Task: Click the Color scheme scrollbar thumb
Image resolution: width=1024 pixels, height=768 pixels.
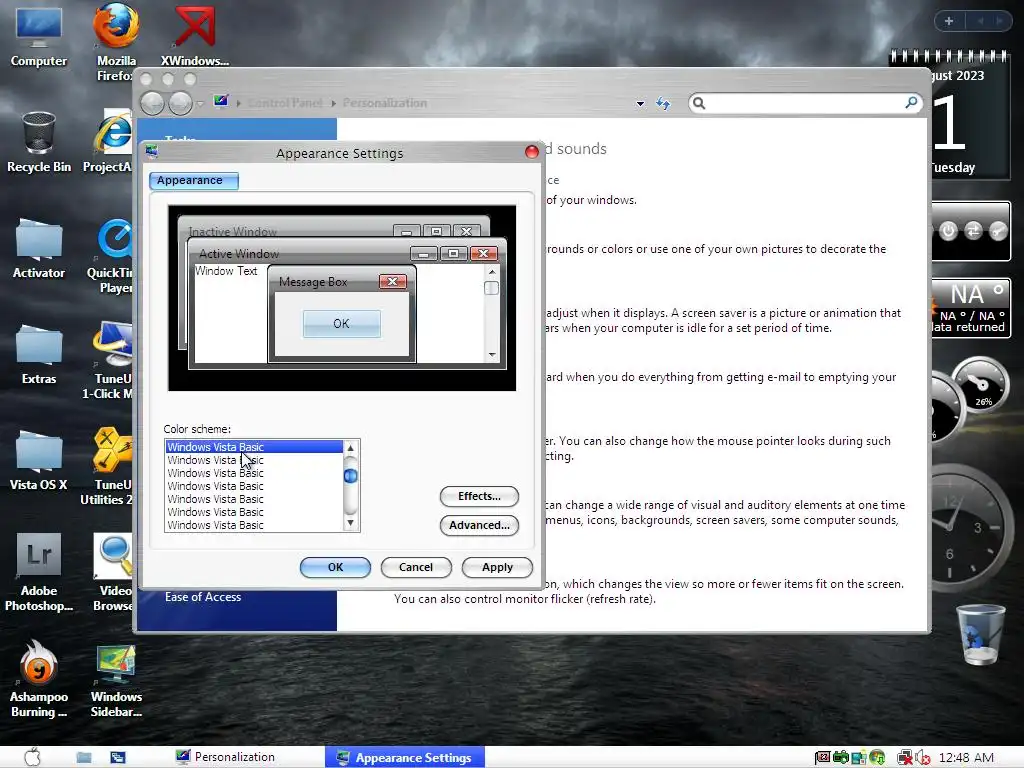Action: [x=351, y=476]
